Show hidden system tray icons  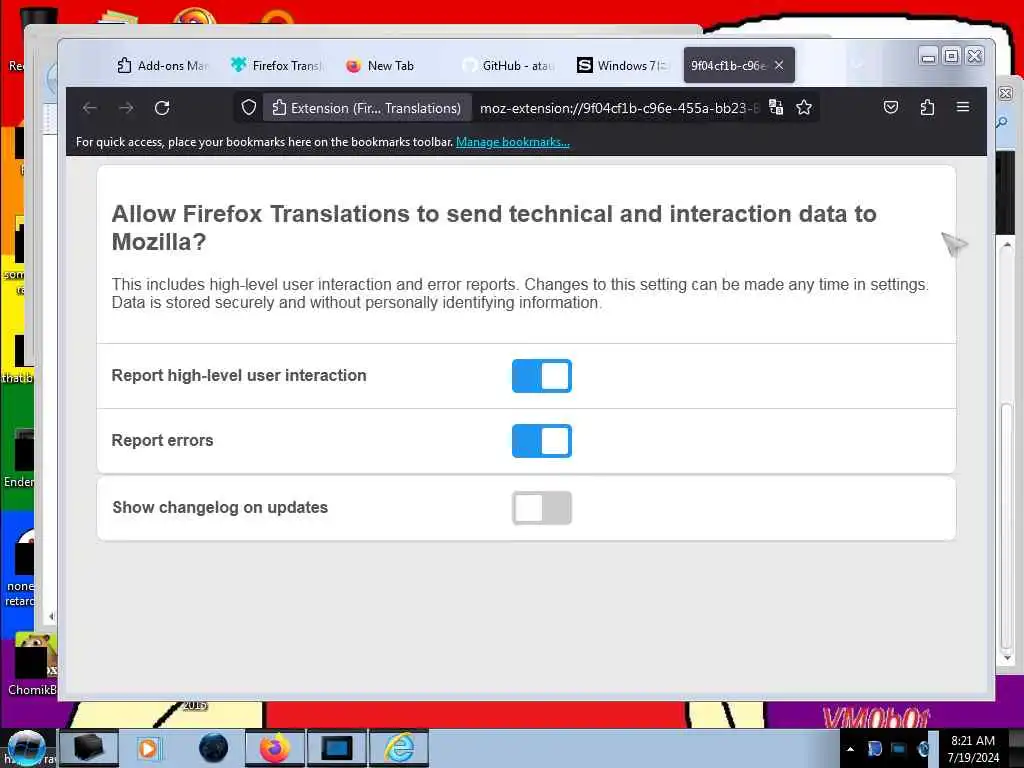(850, 749)
